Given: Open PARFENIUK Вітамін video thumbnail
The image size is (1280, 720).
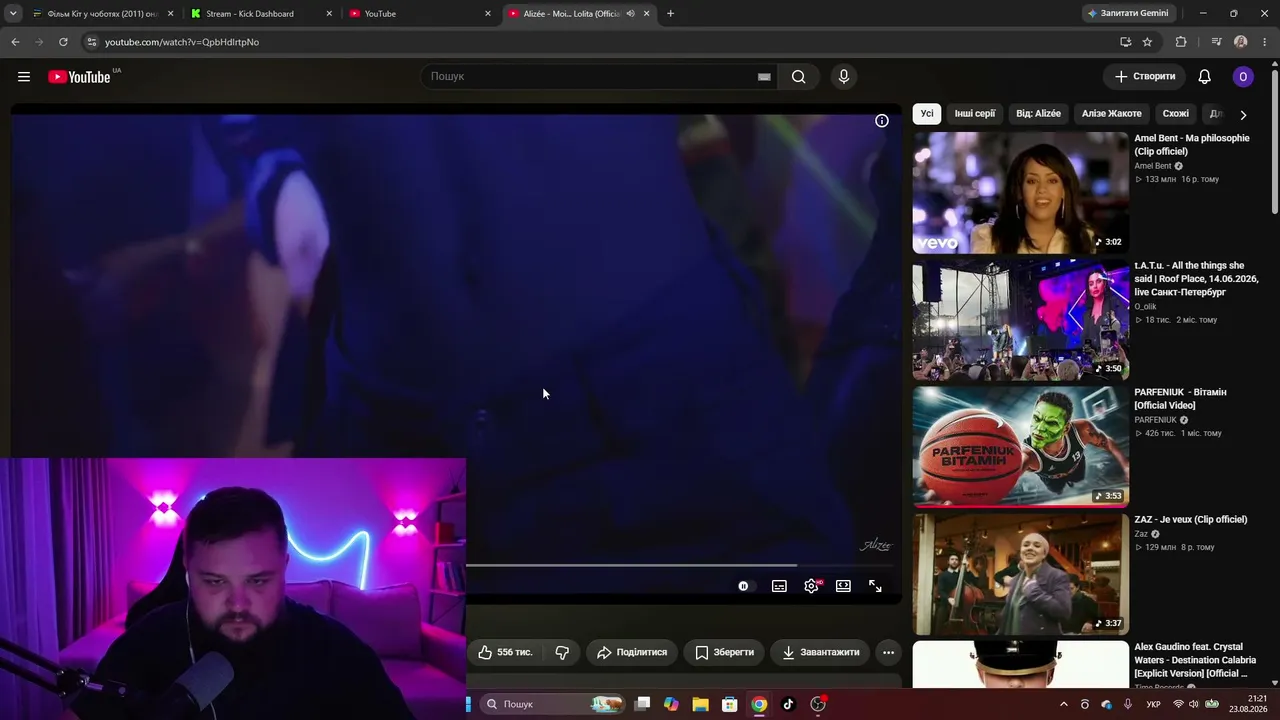Looking at the screenshot, I should click(x=1020, y=447).
